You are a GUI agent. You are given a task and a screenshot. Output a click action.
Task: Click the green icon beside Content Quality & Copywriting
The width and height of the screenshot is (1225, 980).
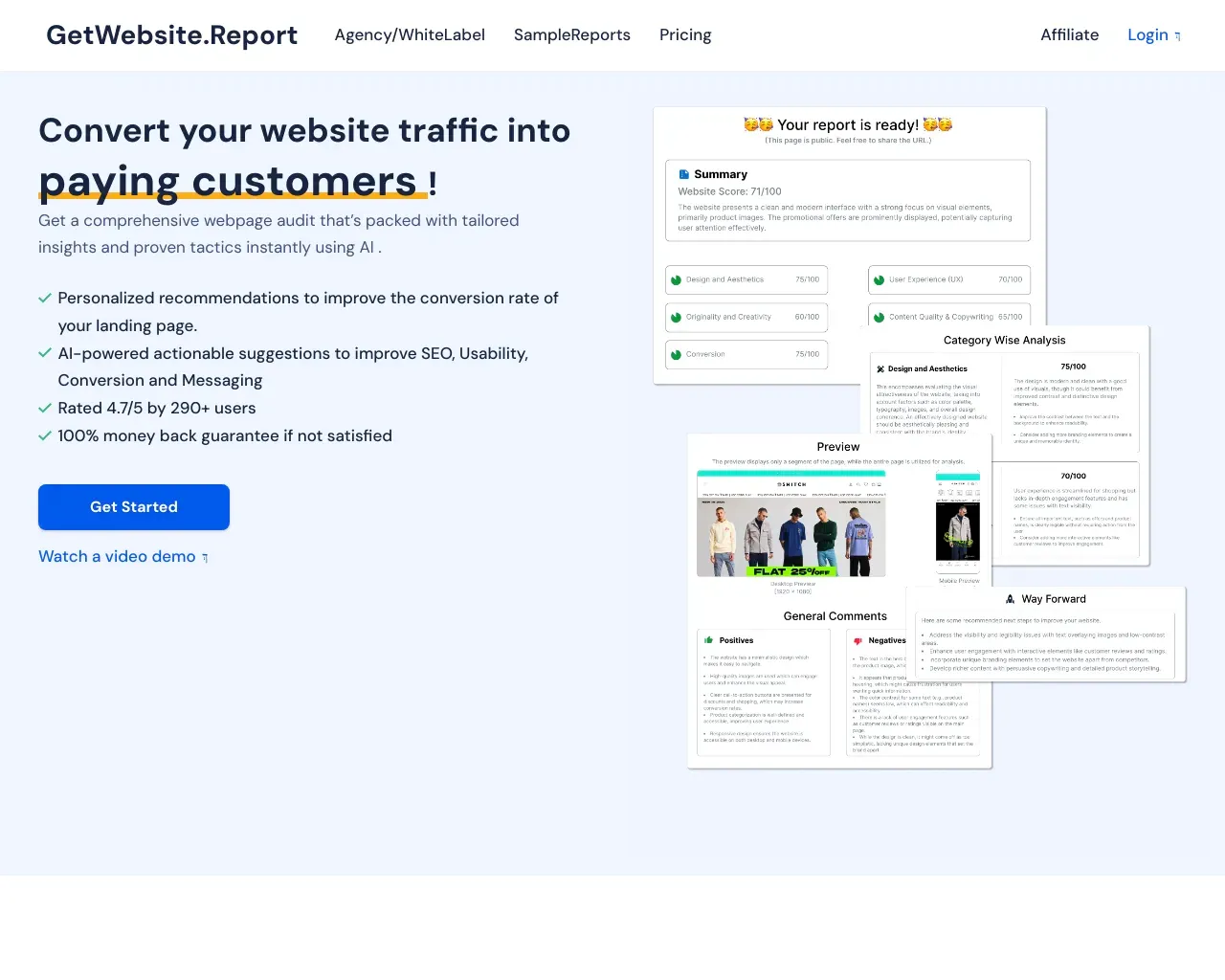tap(880, 318)
